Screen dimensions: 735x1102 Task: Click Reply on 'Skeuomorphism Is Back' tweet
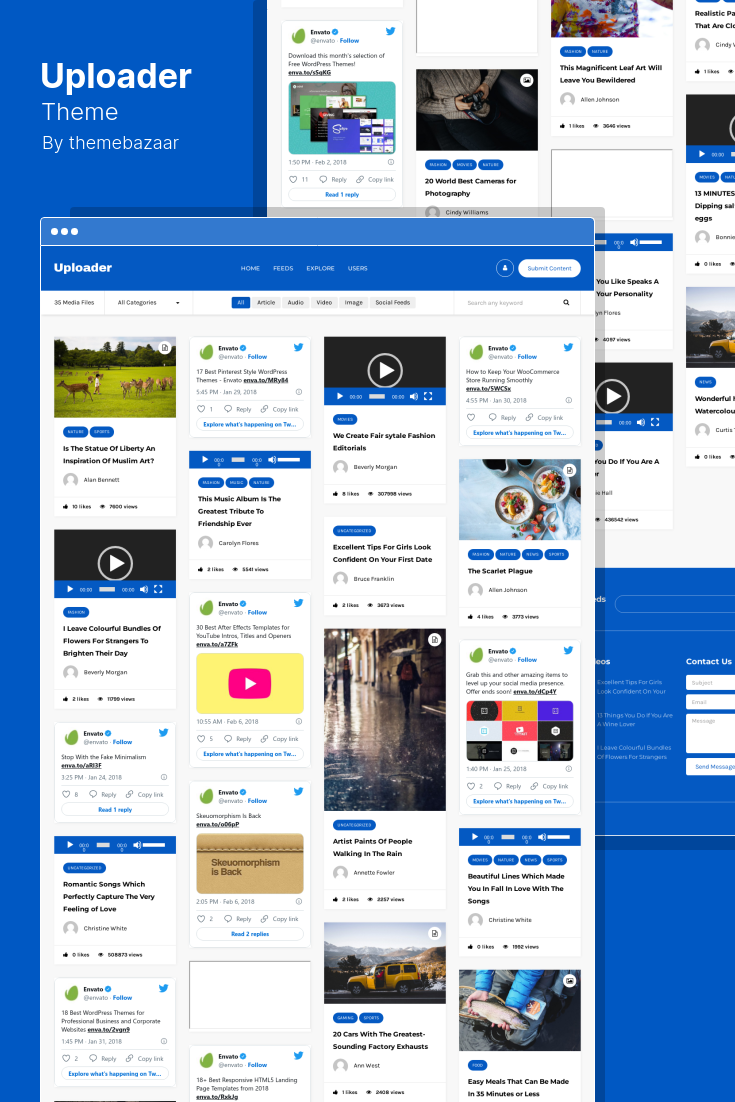(238, 919)
